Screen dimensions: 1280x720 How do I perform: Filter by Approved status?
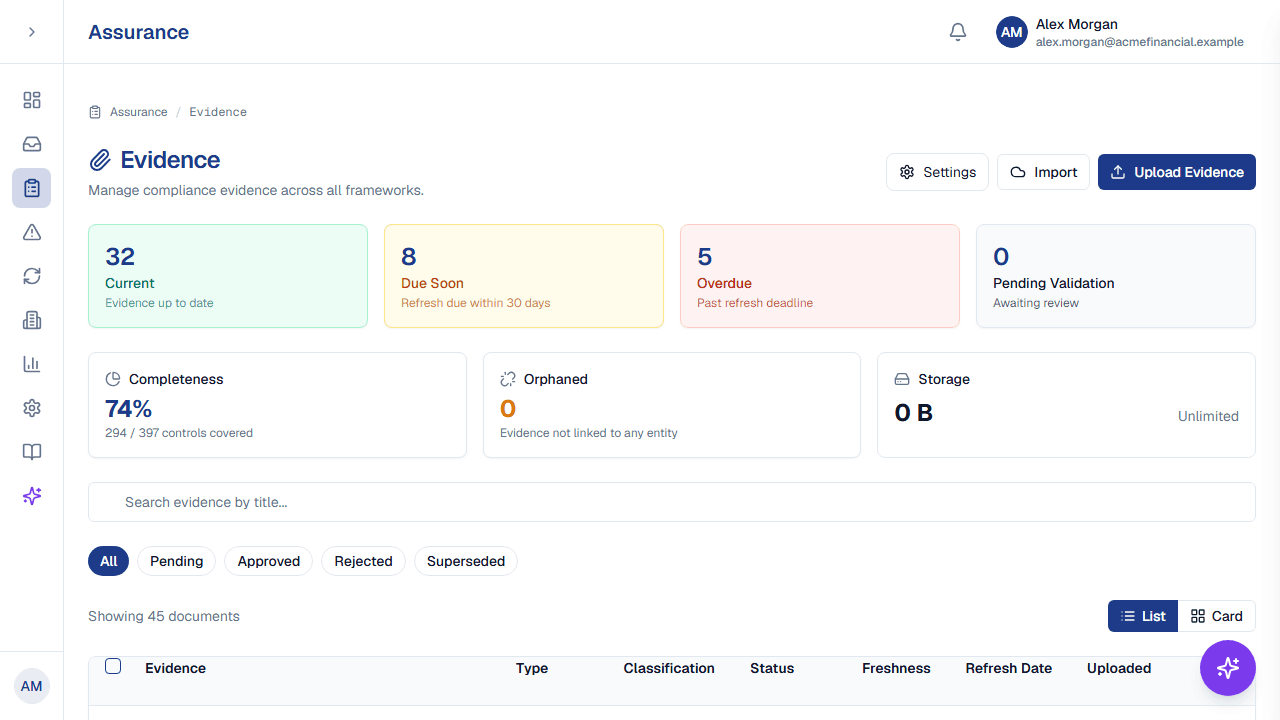(269, 561)
